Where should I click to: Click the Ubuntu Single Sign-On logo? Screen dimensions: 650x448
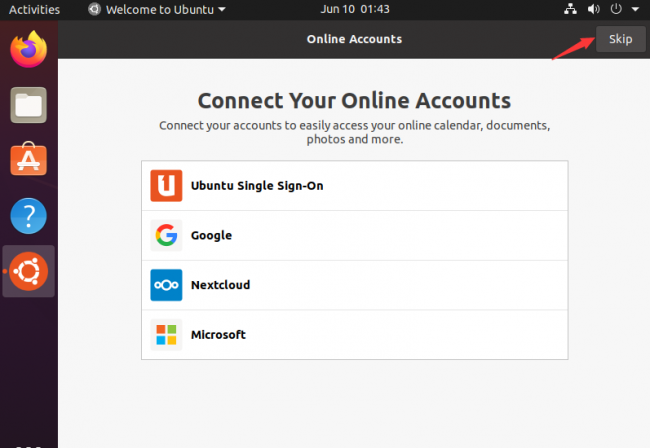pyautogui.click(x=166, y=186)
